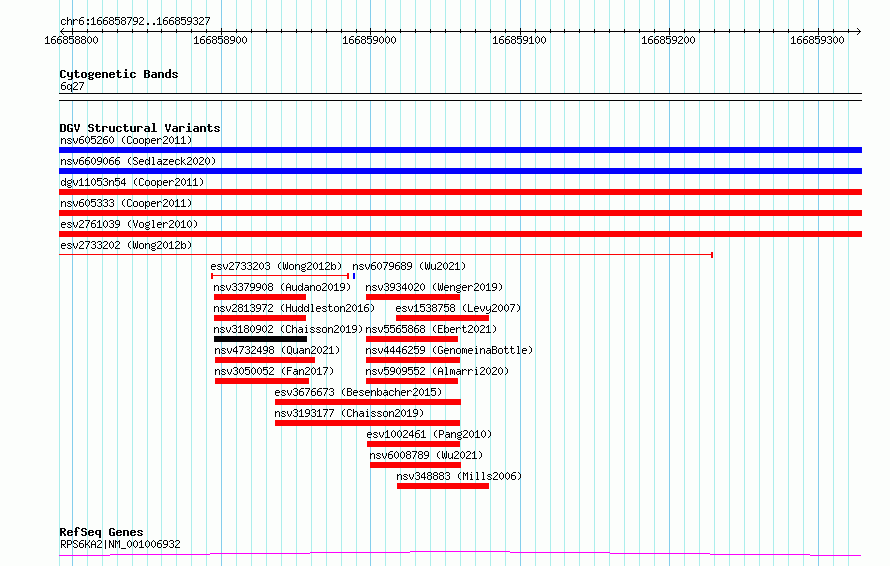Click the esv1538758 (Levy2007) label
The image size is (890, 566).
(458, 308)
